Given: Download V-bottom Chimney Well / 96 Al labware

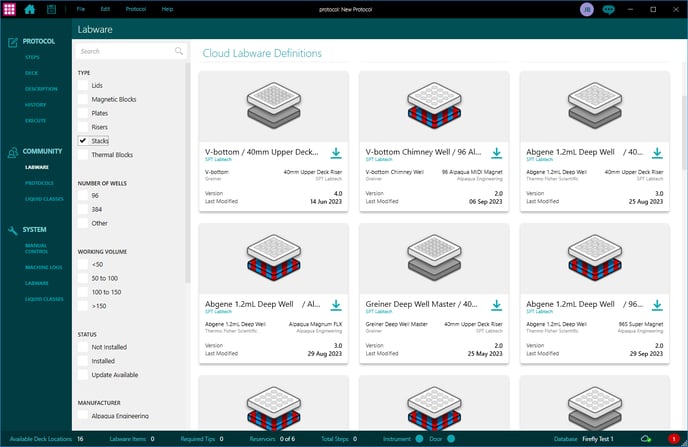Looking at the screenshot, I should [496, 153].
